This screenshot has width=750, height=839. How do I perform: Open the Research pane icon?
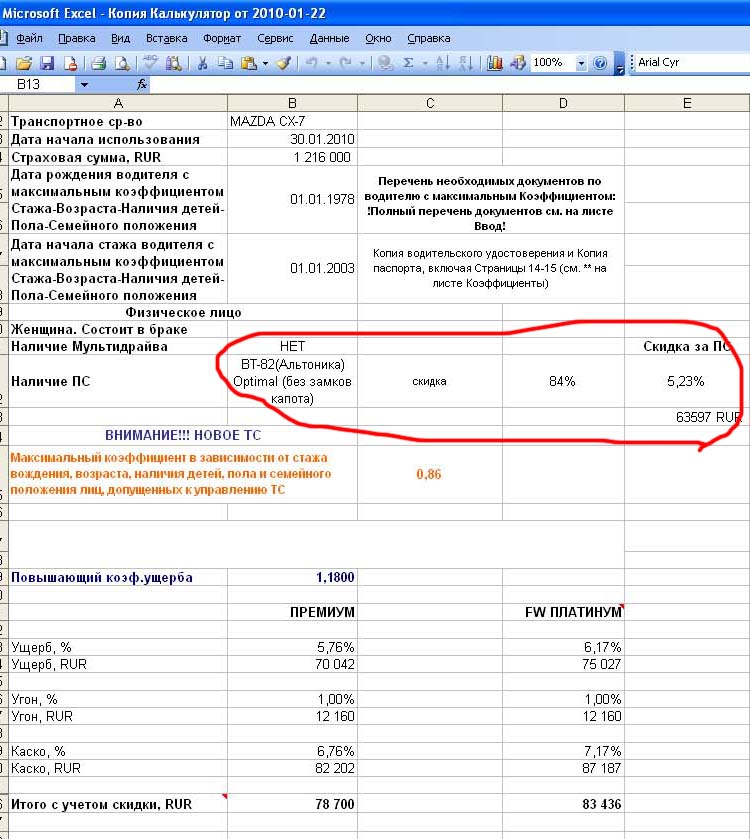tap(173, 63)
